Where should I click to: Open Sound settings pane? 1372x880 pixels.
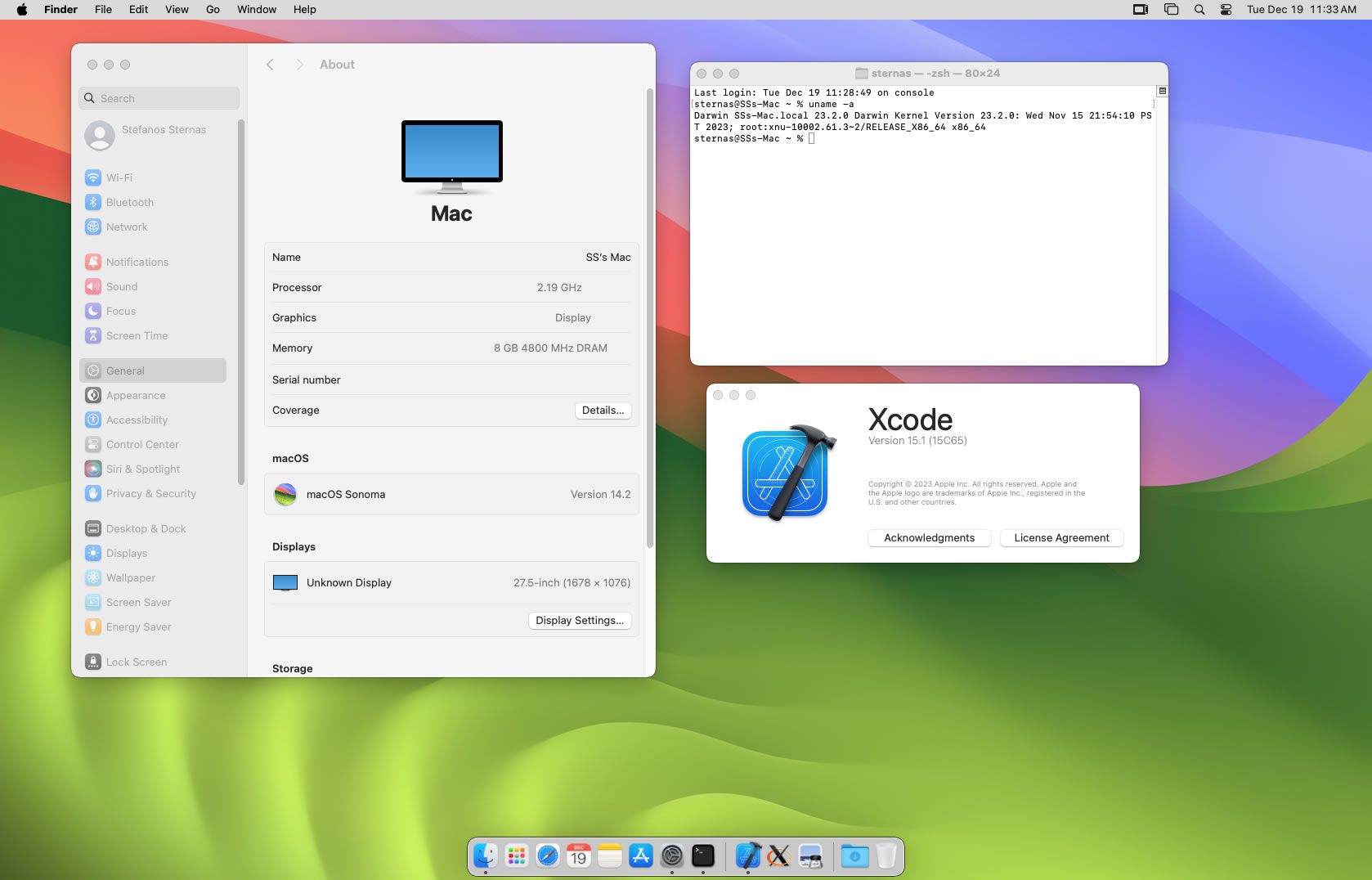tap(153, 286)
